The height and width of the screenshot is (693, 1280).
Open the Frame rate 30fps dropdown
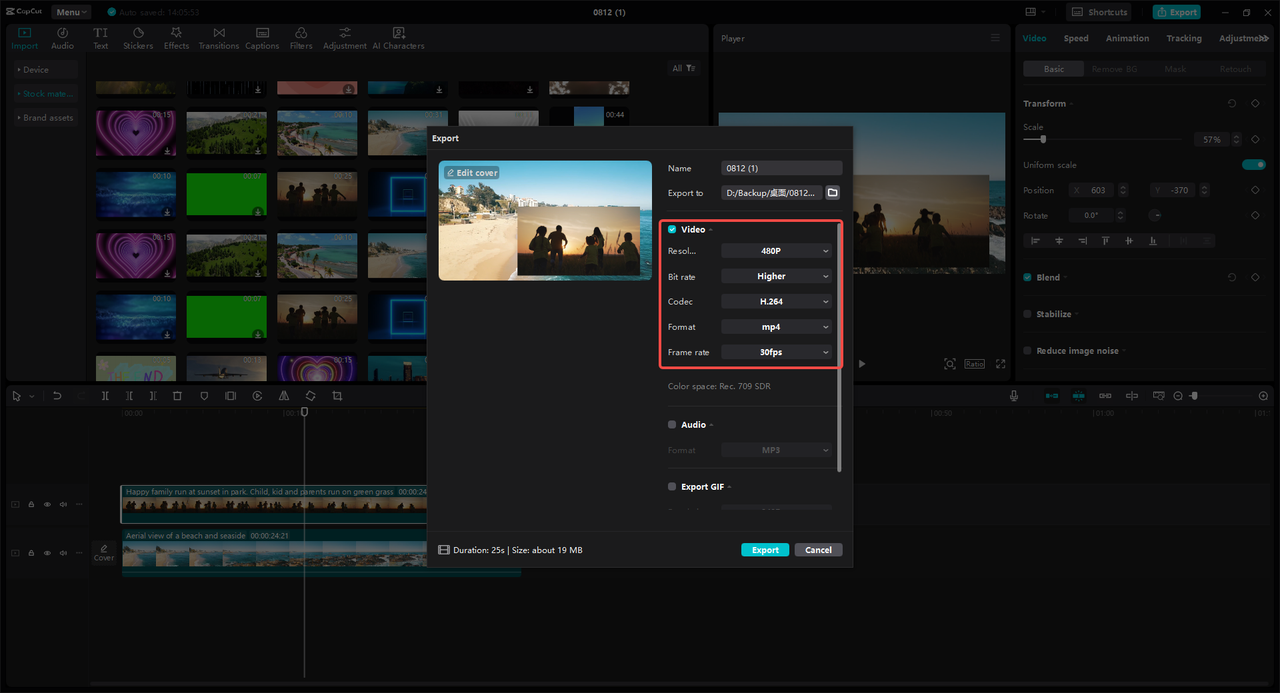(x=777, y=352)
